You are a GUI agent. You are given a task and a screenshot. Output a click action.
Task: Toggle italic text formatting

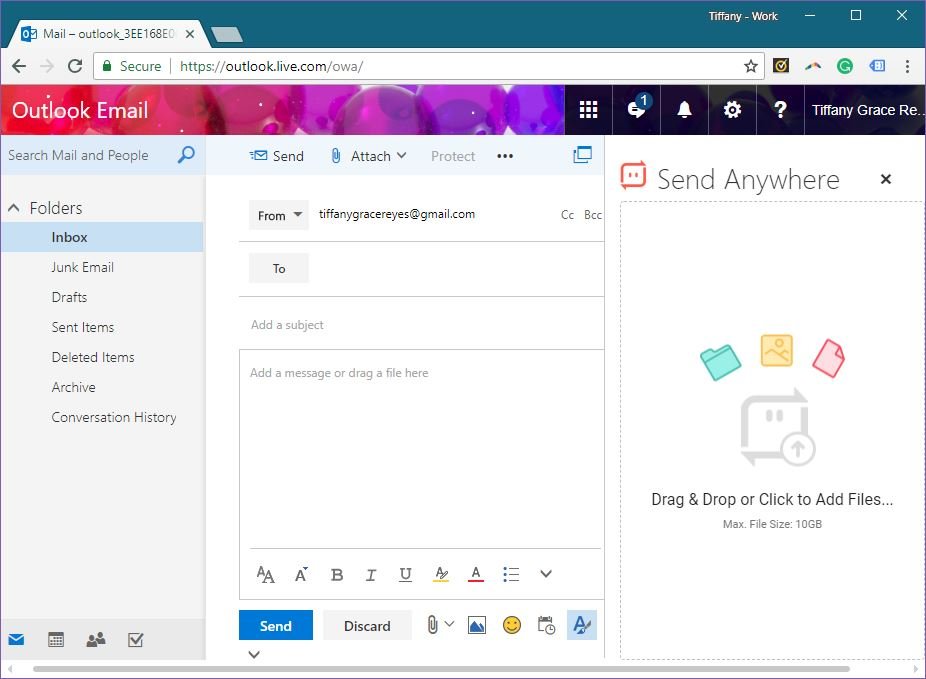371,574
